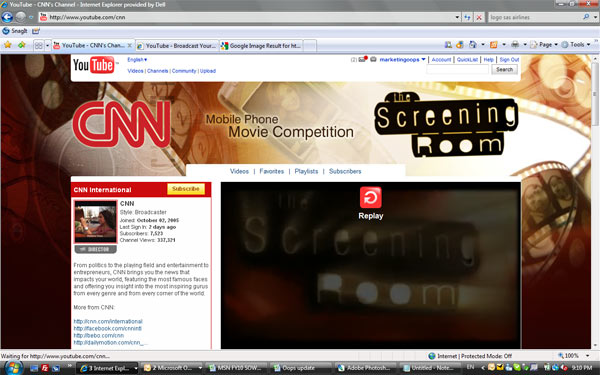Click the YouTube Search button

click(504, 70)
